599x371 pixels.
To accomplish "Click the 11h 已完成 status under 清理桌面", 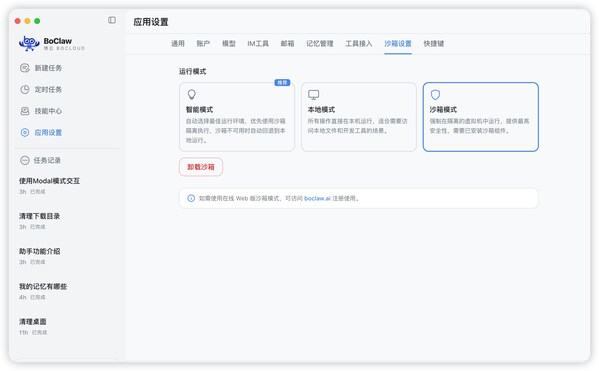I will click(x=33, y=332).
